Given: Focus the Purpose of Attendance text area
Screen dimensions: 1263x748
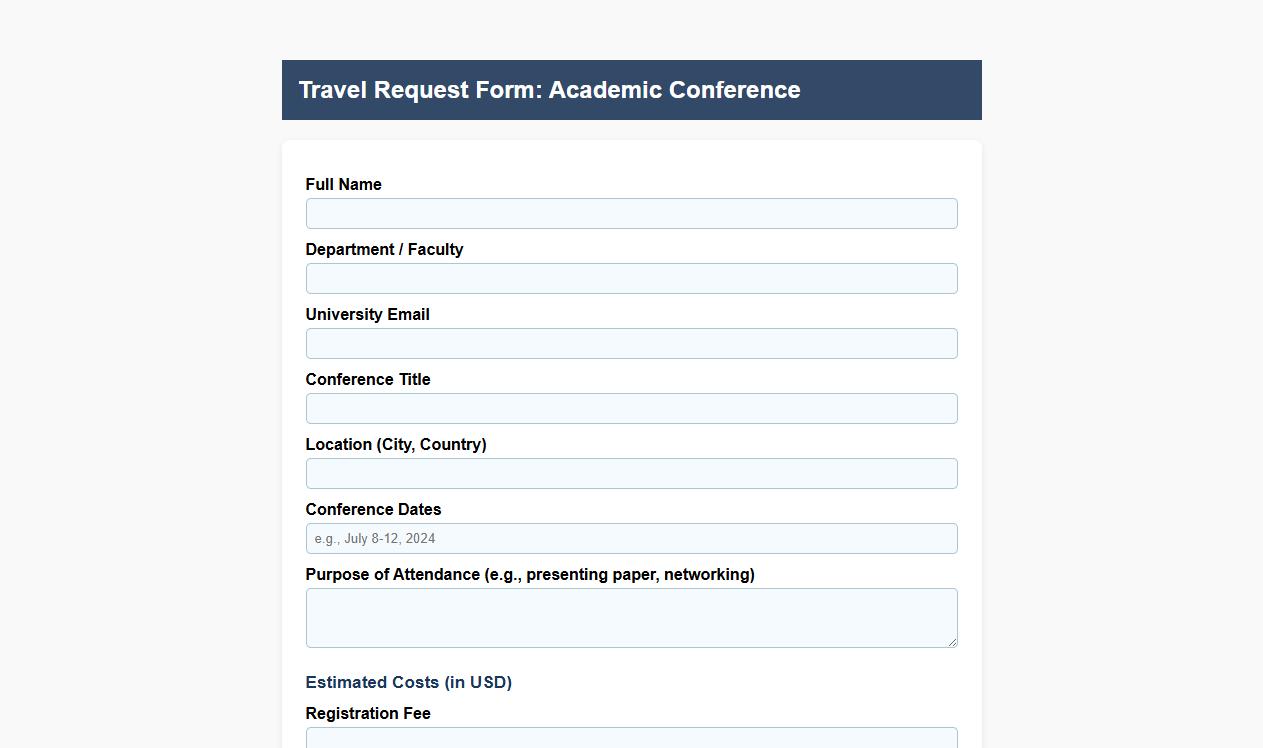Looking at the screenshot, I should tap(631, 615).
